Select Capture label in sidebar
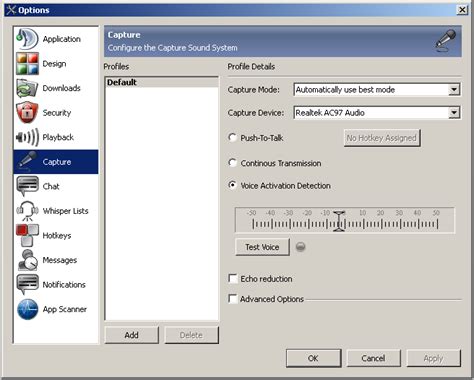Viewport: 474px width, 380px height. pos(57,162)
